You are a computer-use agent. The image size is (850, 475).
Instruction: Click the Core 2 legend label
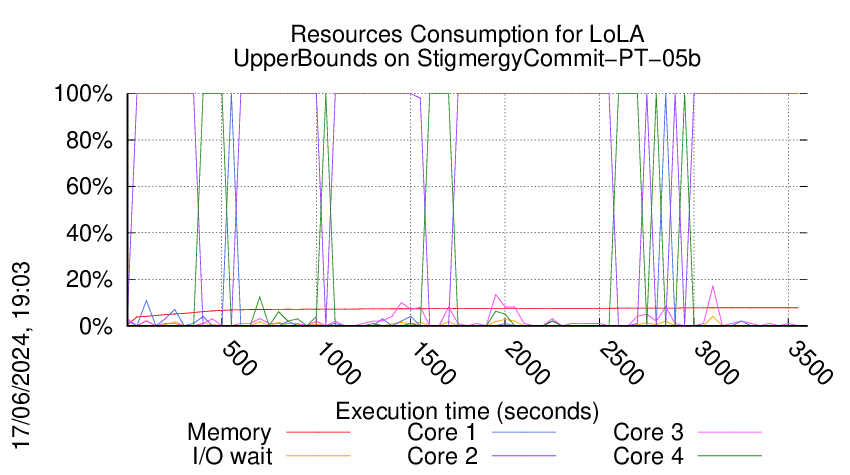pyautogui.click(x=442, y=456)
